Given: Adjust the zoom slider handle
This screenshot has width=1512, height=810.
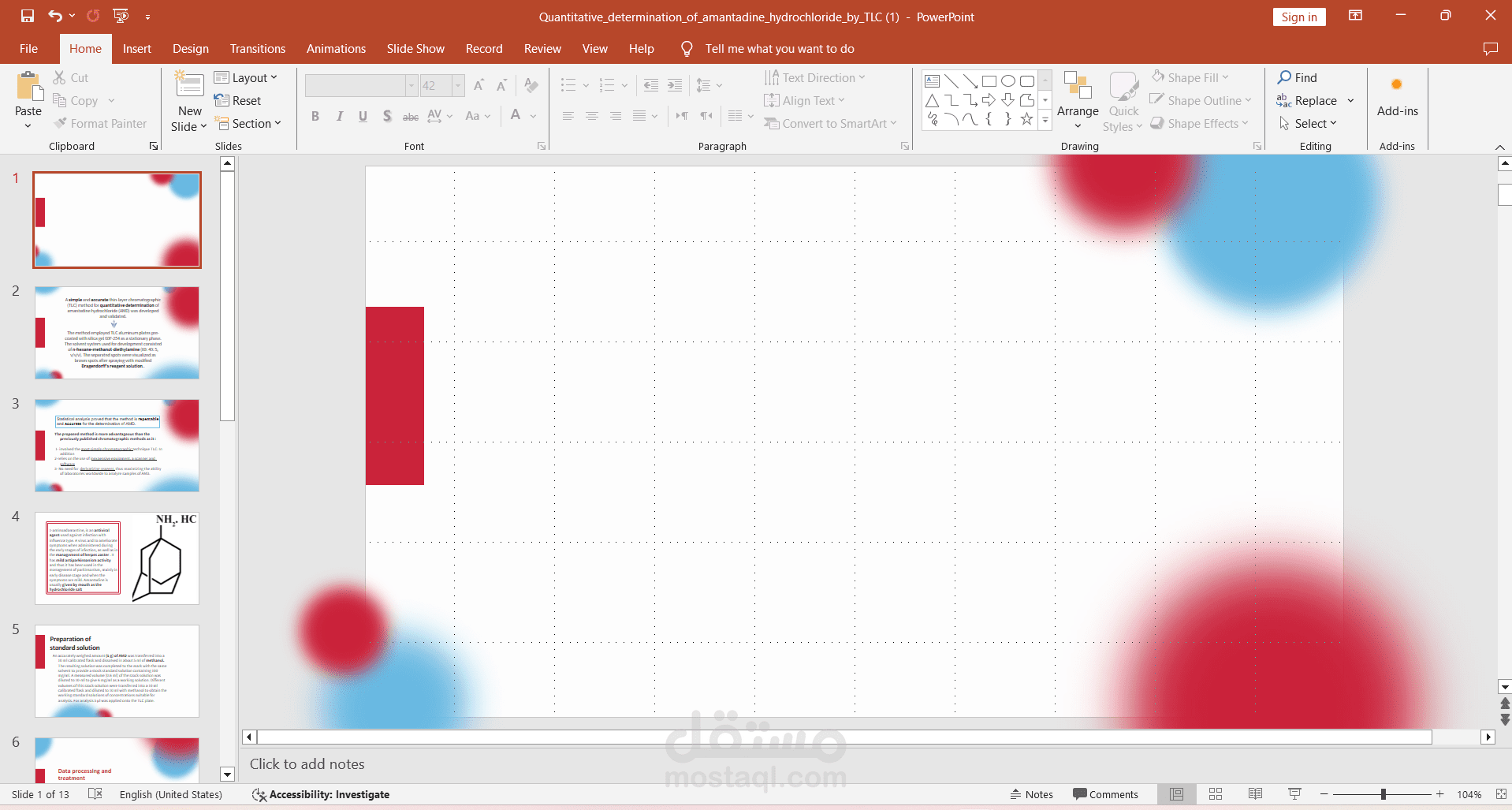Looking at the screenshot, I should [1384, 794].
